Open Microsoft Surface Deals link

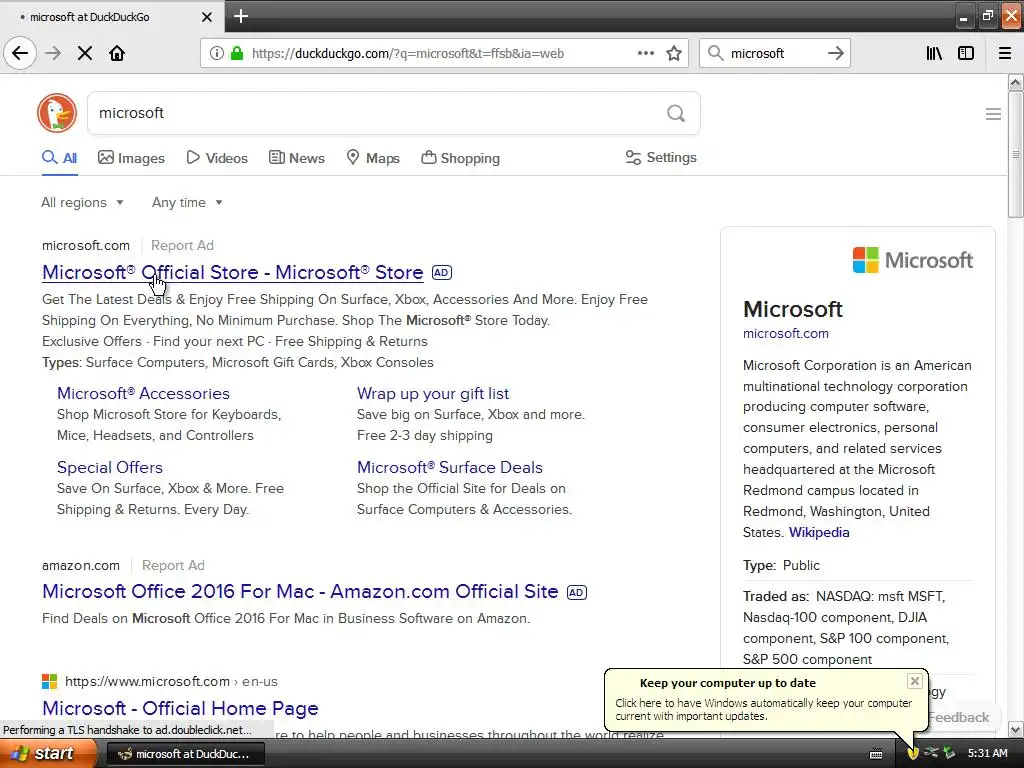(449, 468)
